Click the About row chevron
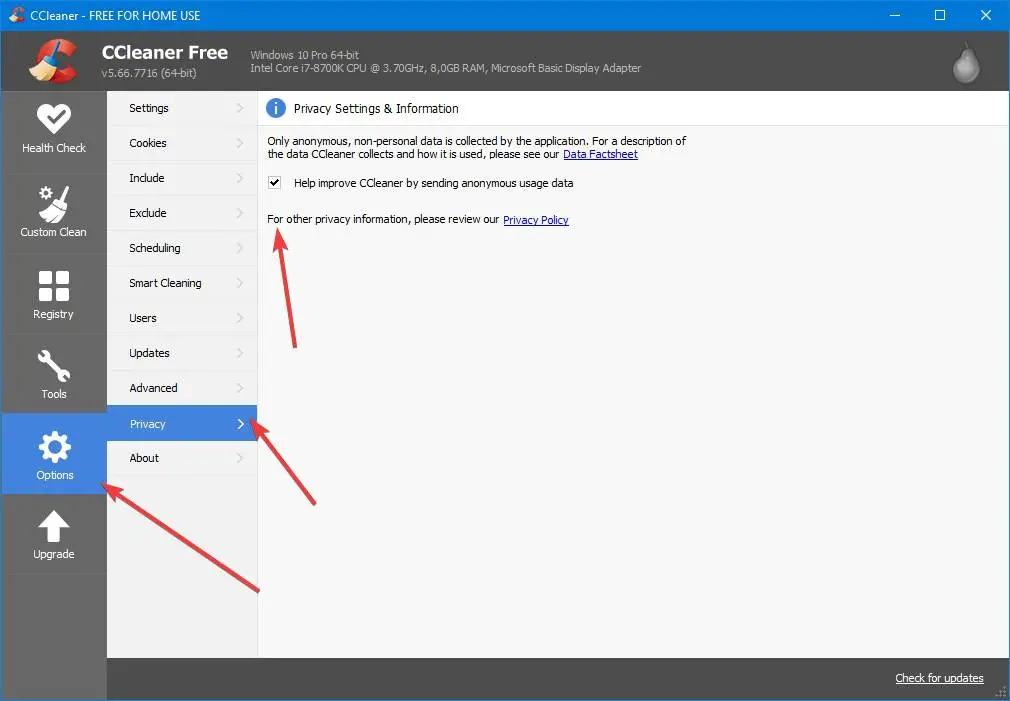 240,458
